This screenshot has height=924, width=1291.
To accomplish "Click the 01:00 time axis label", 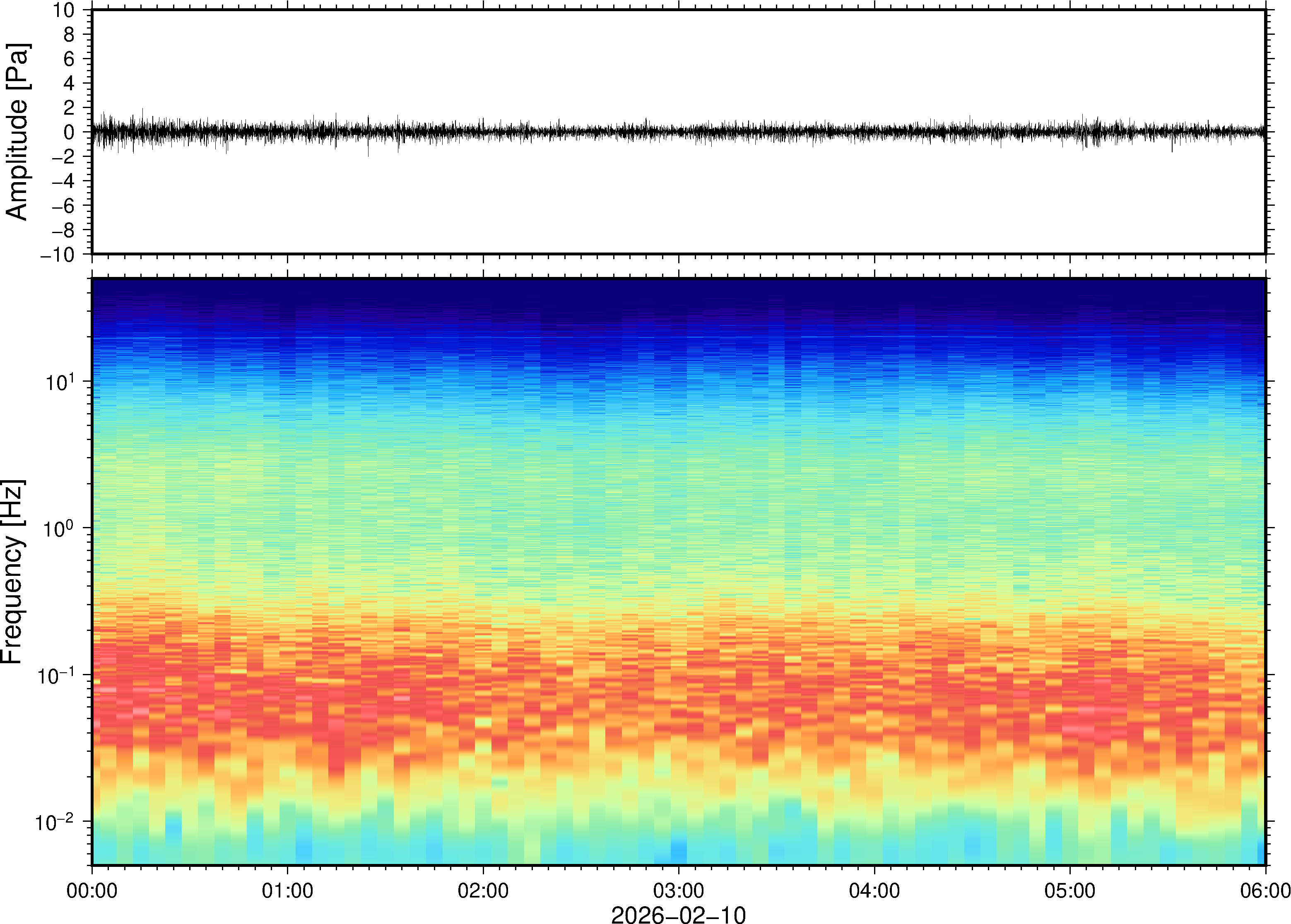I will (x=287, y=890).
